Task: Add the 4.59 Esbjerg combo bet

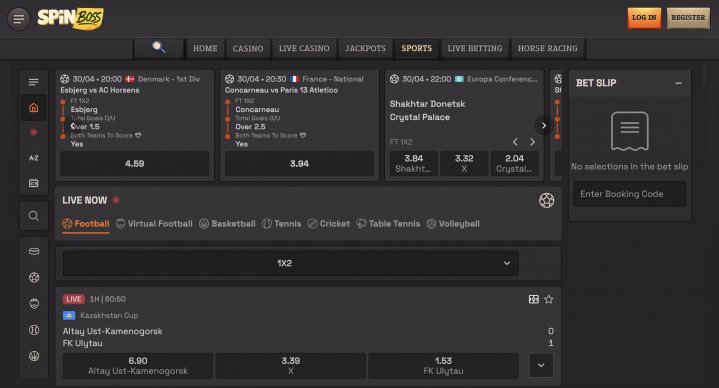Action: click(134, 164)
